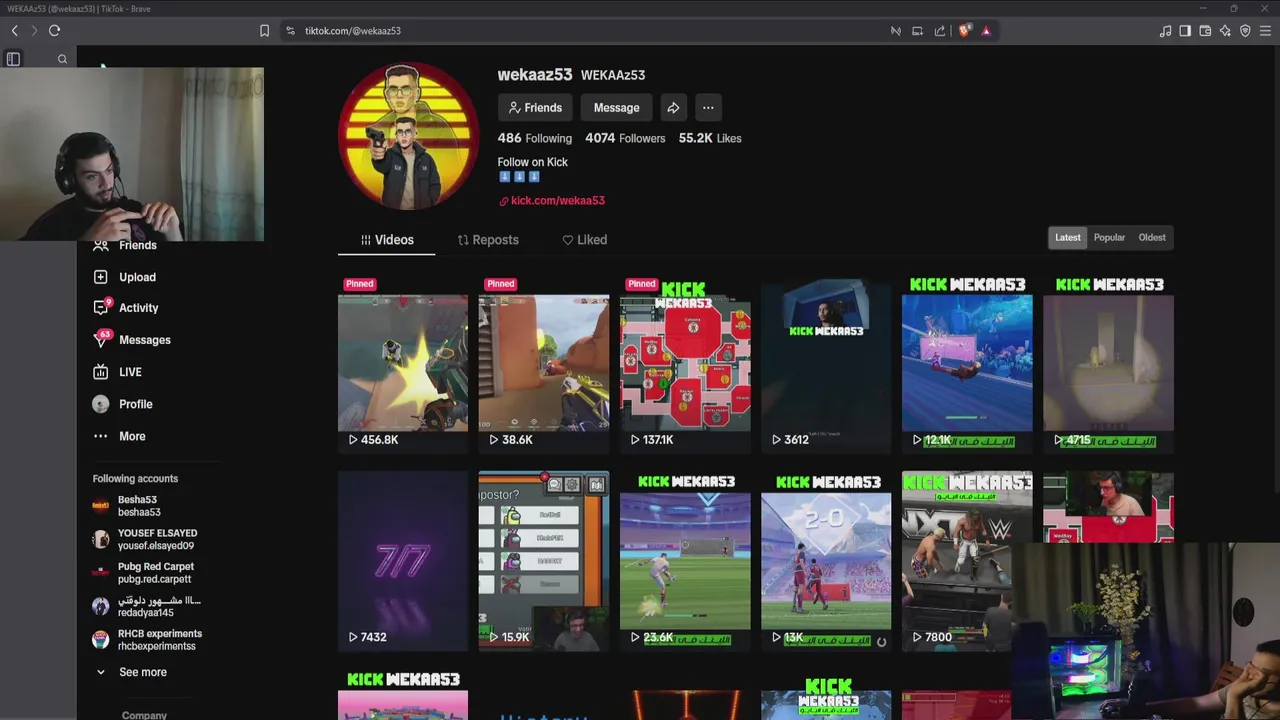Click the share page icon in address bar

point(940,31)
